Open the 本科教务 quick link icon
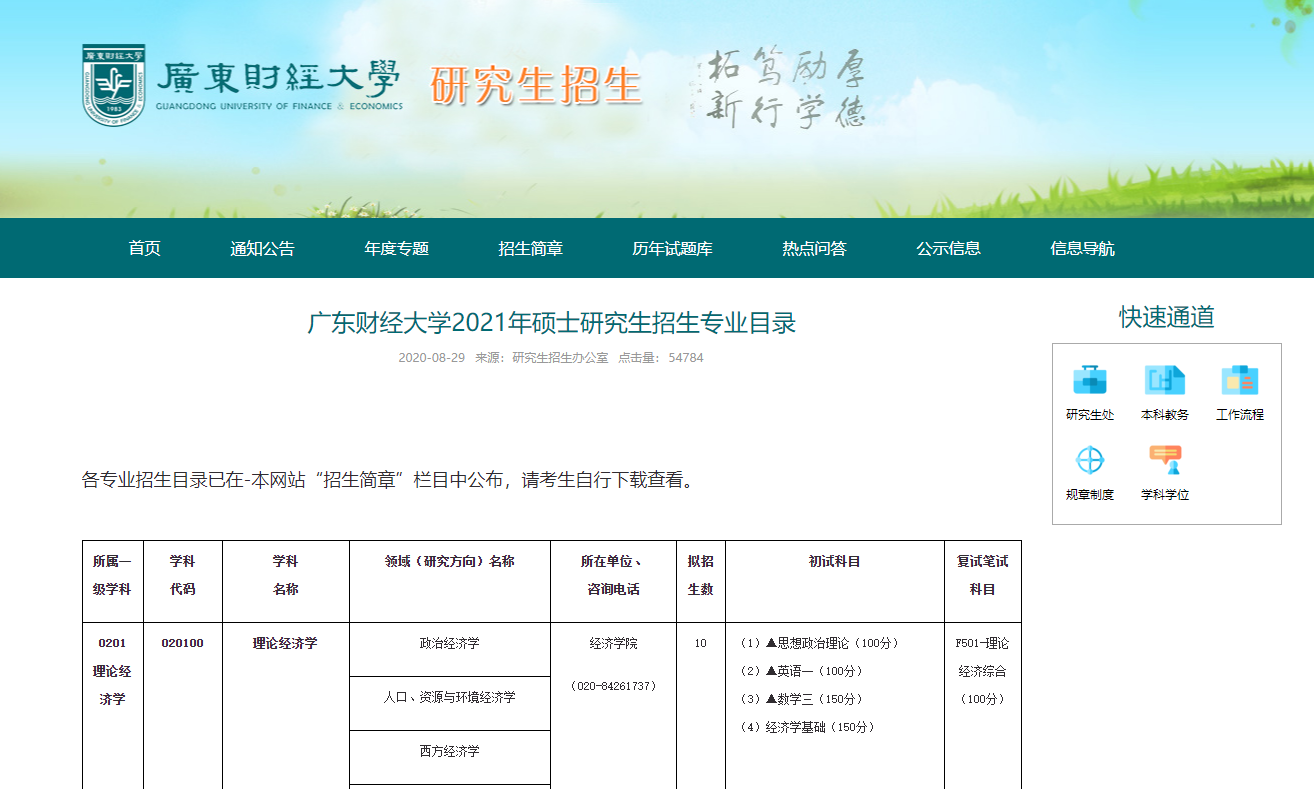The image size is (1314, 789). [1164, 381]
